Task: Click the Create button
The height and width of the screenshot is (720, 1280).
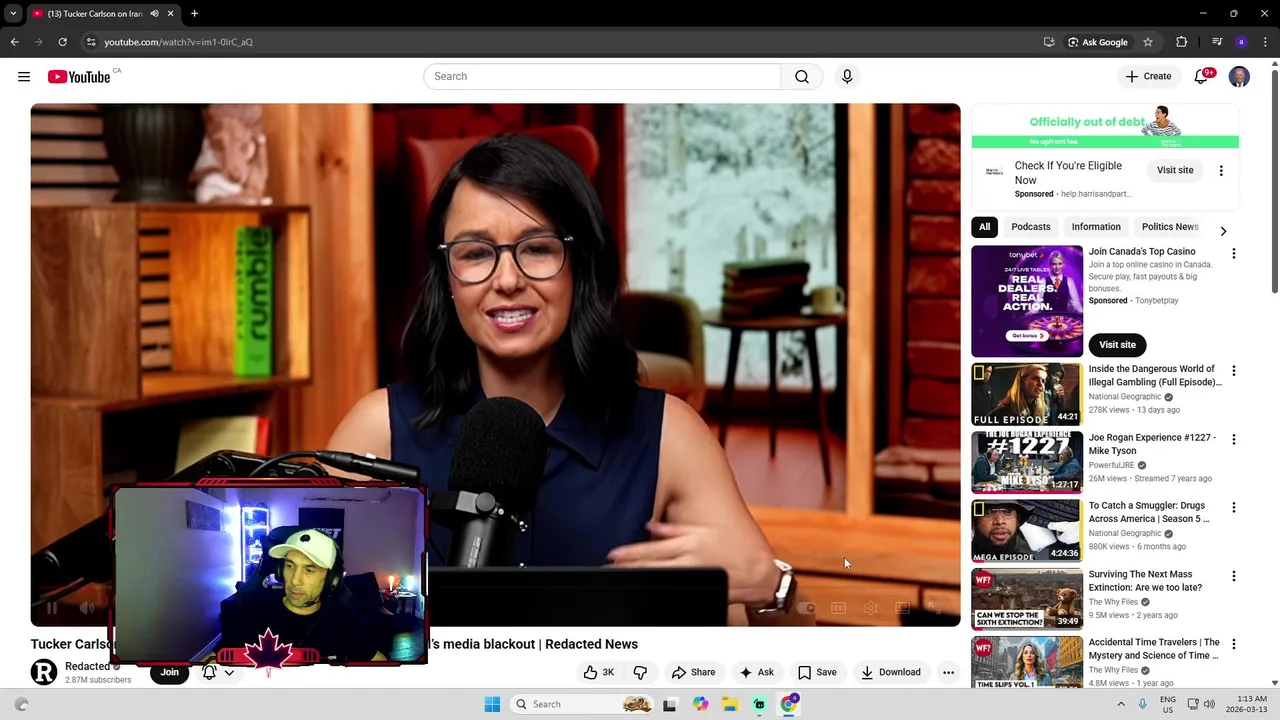Action: [x=1148, y=77]
